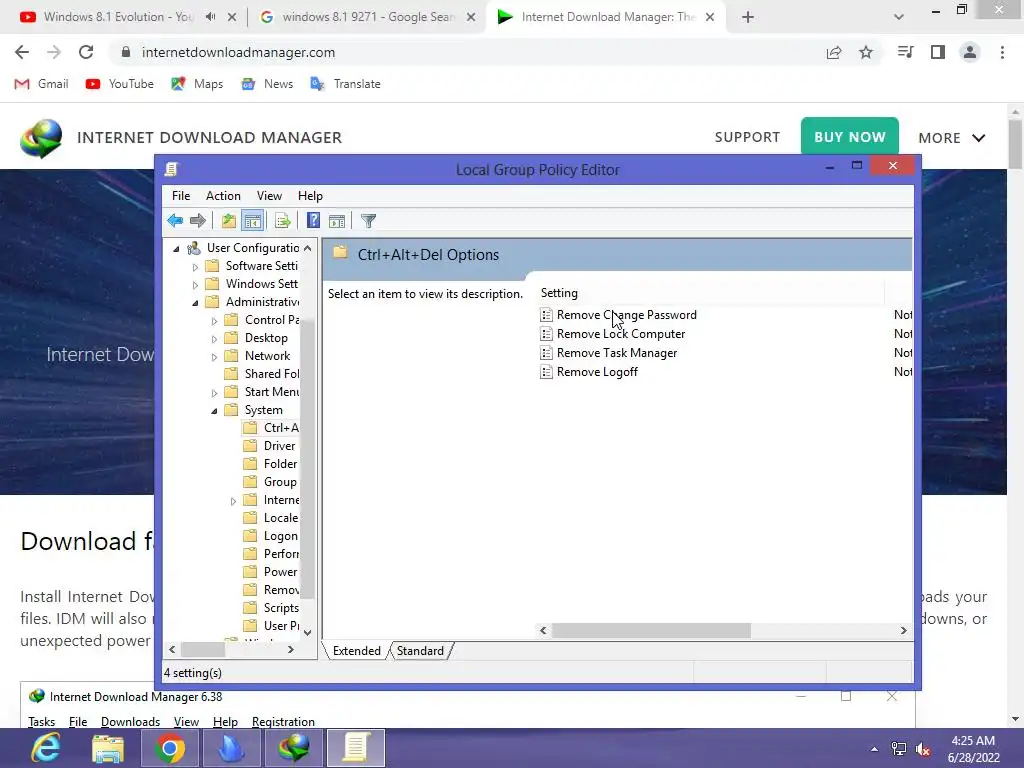Click the Chrome address bar
This screenshot has width=1024, height=768.
coord(464,52)
